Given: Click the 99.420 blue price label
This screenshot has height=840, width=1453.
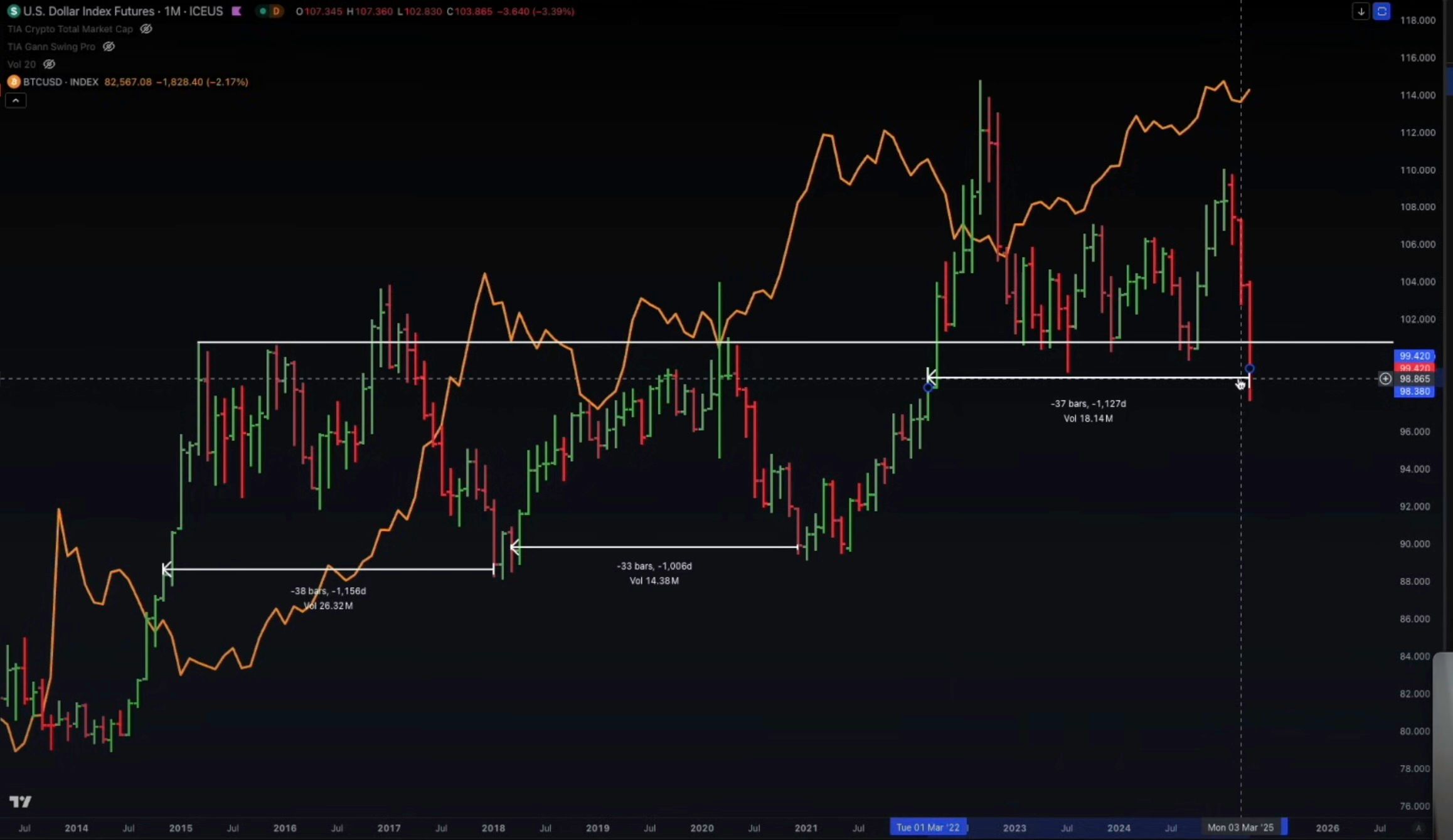Looking at the screenshot, I should [x=1415, y=356].
